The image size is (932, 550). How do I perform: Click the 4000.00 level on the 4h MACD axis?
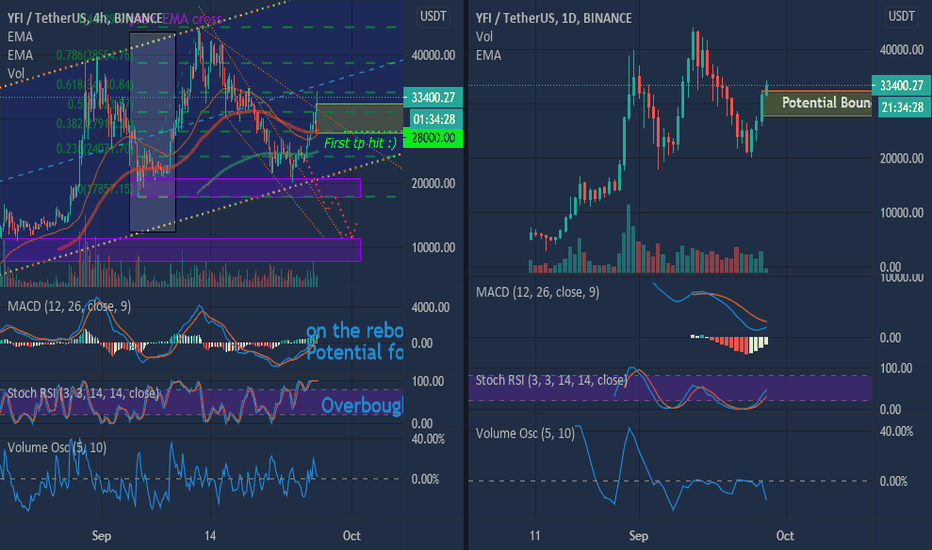(x=430, y=307)
